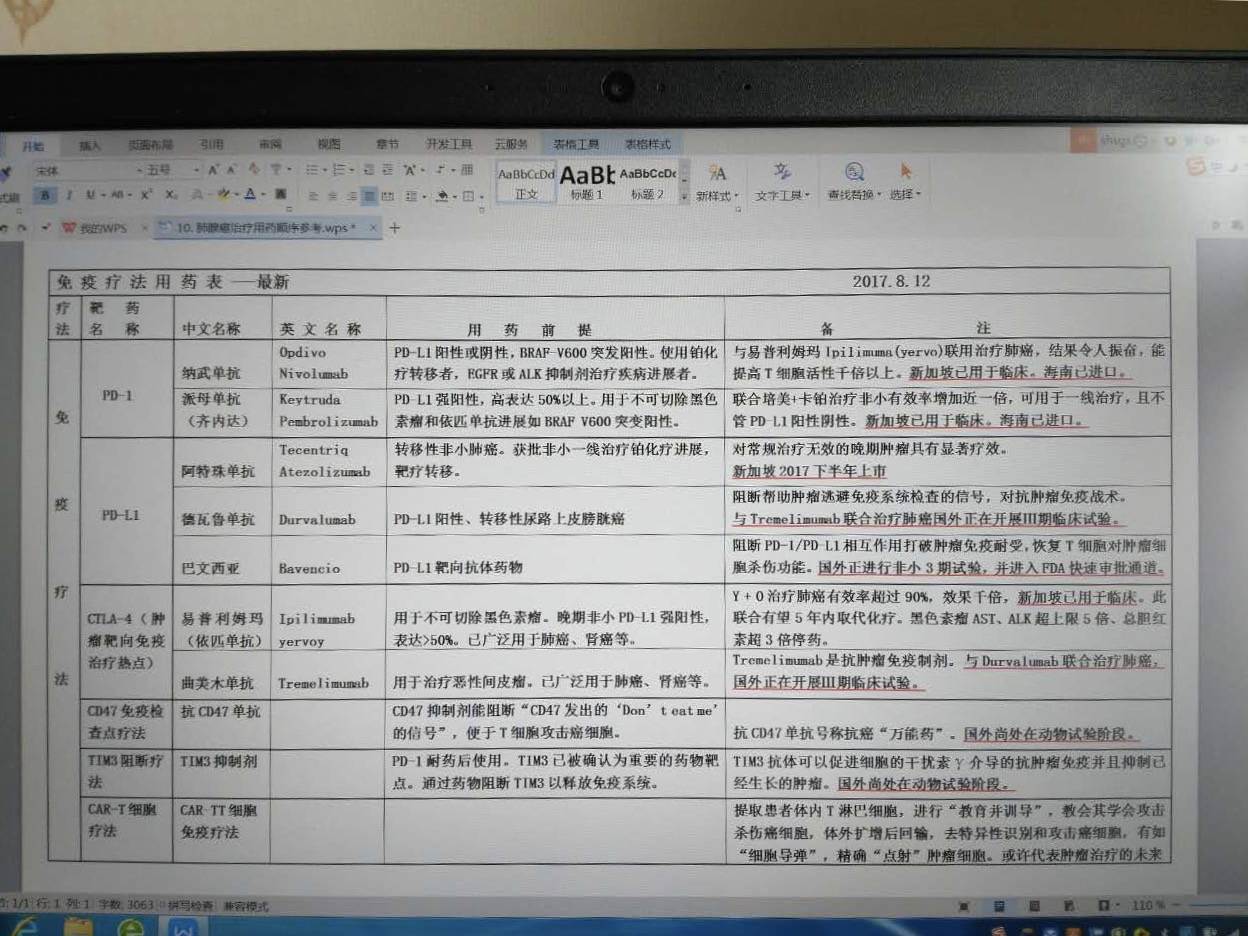Click the 我的WPS document tab
Screen dimensions: 1248x936
click(x=99, y=228)
